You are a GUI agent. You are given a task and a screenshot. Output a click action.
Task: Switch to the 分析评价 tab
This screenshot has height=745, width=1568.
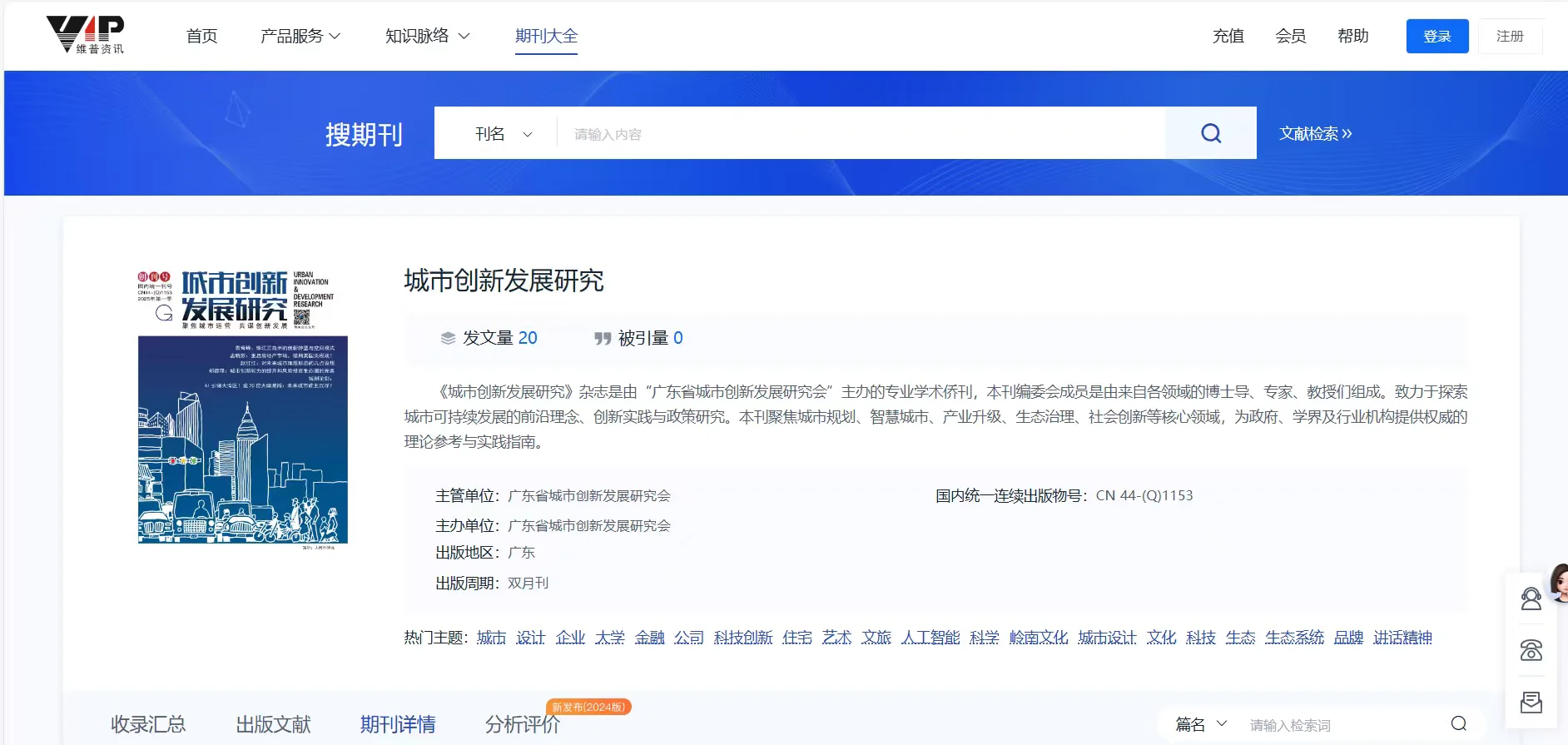click(523, 724)
